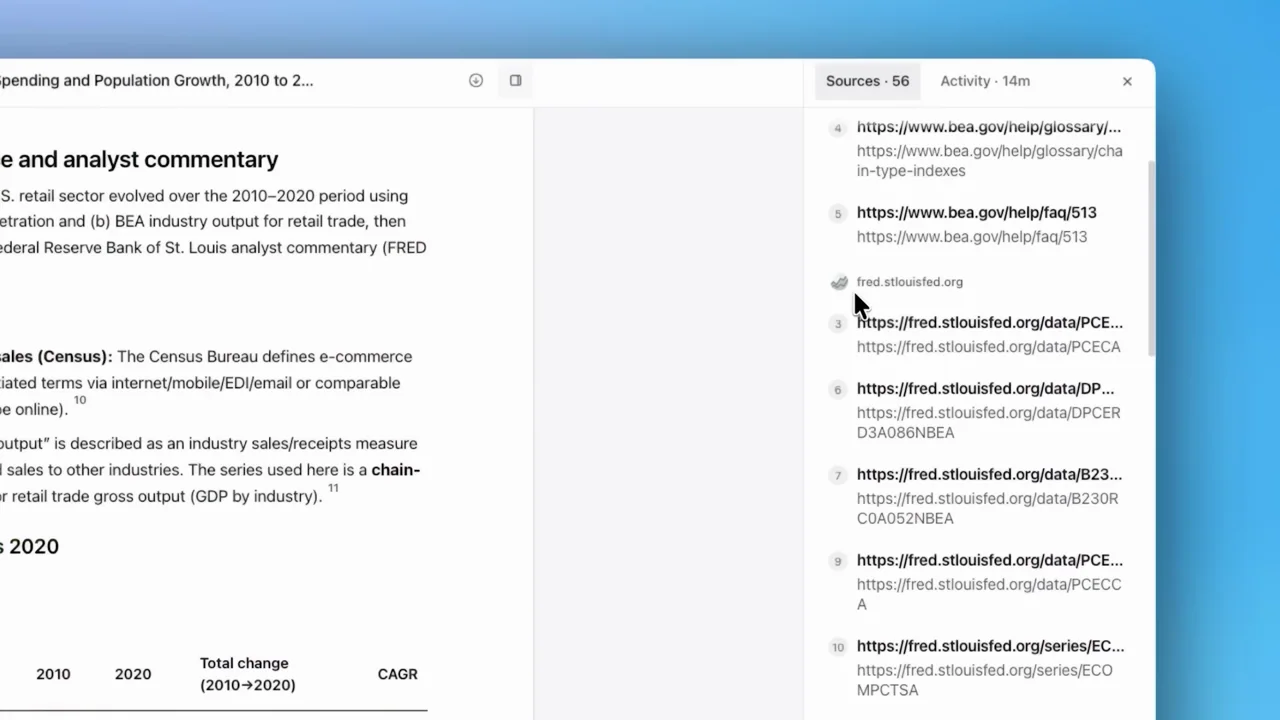The image size is (1280, 720).
Task: Click the source number 7 badge
Action: 838,475
